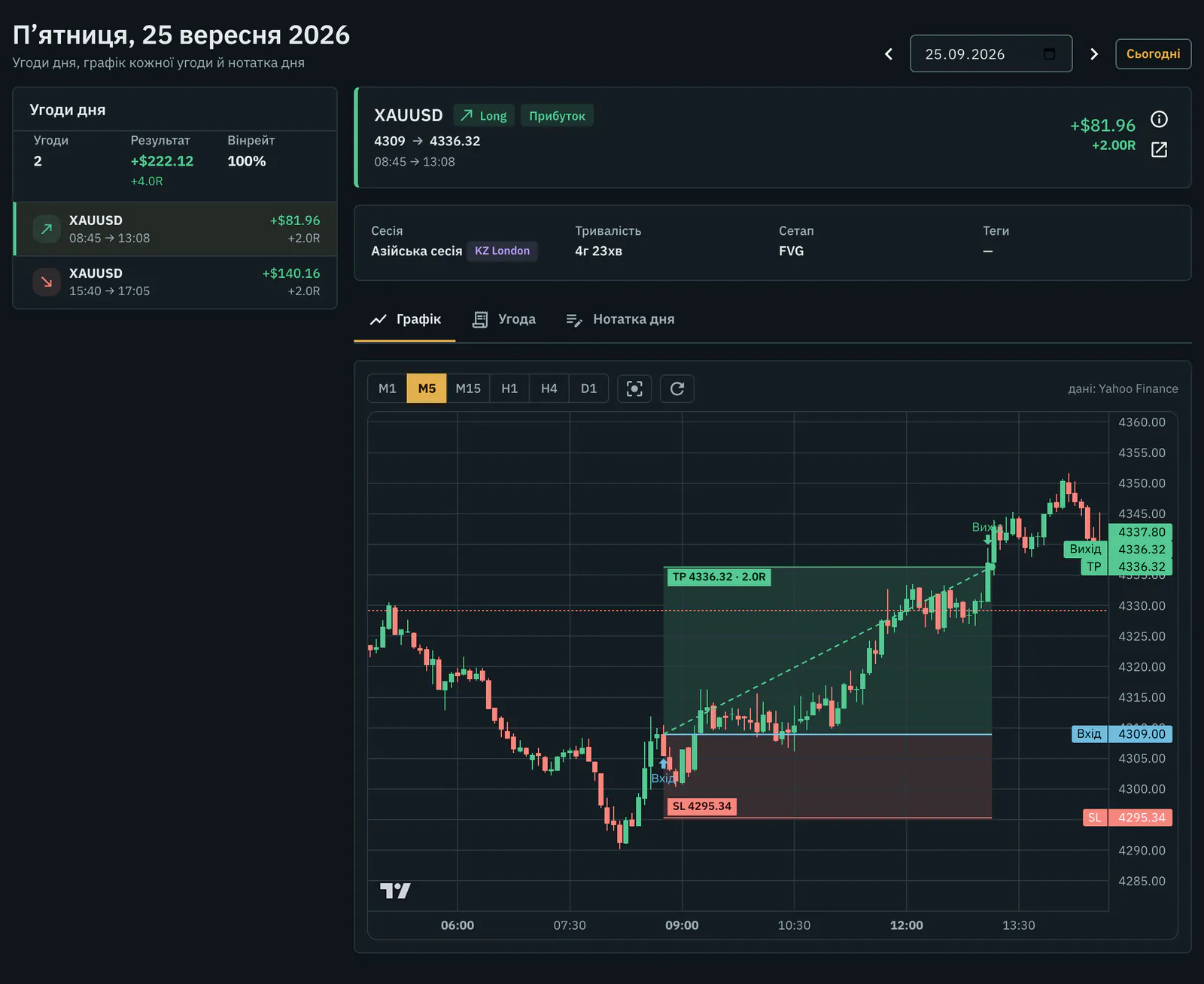Click price range 4309 → 4336.32

click(x=427, y=141)
